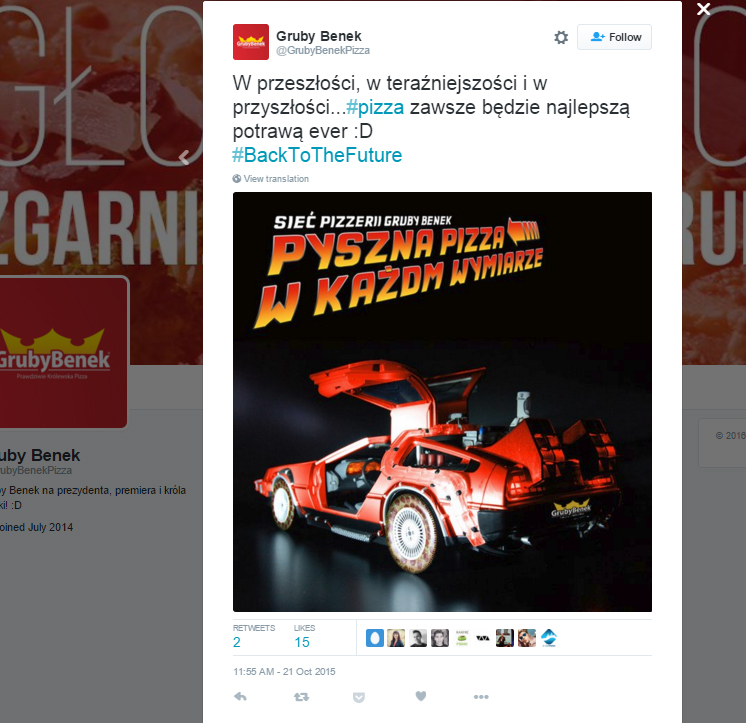746x723 pixels.
Task: Close the tweet overlay with X
Action: 704,9
